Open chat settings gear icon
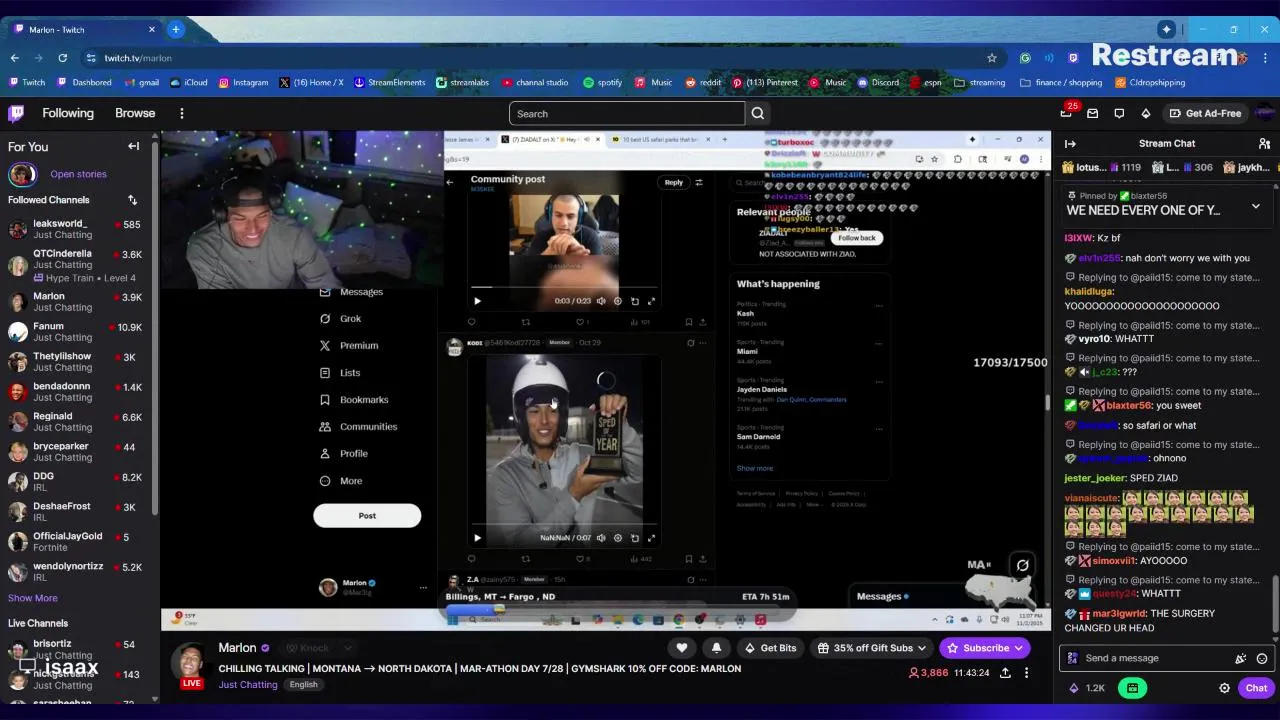The width and height of the screenshot is (1280, 720). 1224,688
